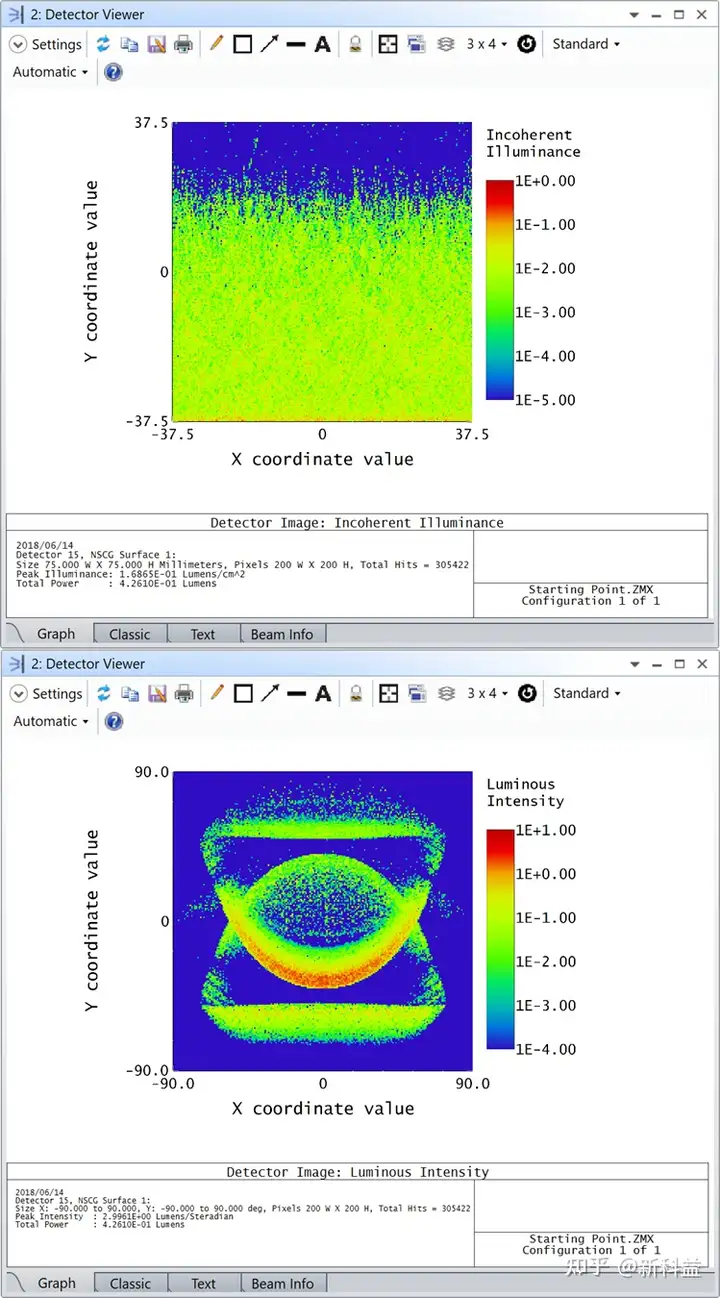Maximize the Incoherent Illuminance Detector Viewer window
The image size is (720, 1298).
pos(679,15)
